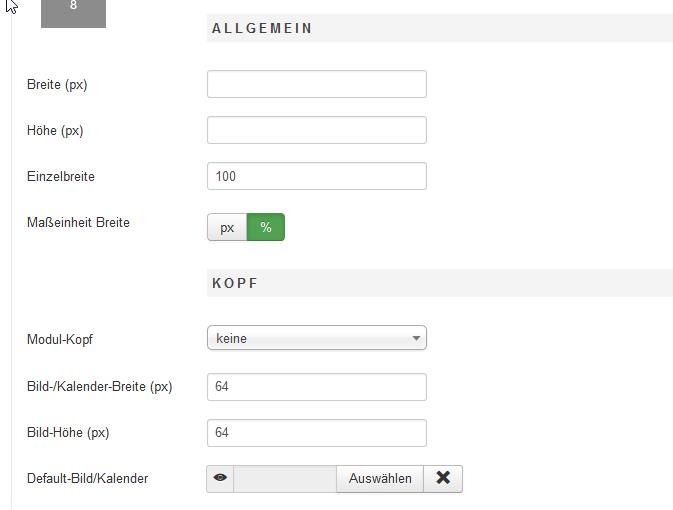Click into the Höhe (px) field
Screen dimensions: 673x510
pos(316,130)
